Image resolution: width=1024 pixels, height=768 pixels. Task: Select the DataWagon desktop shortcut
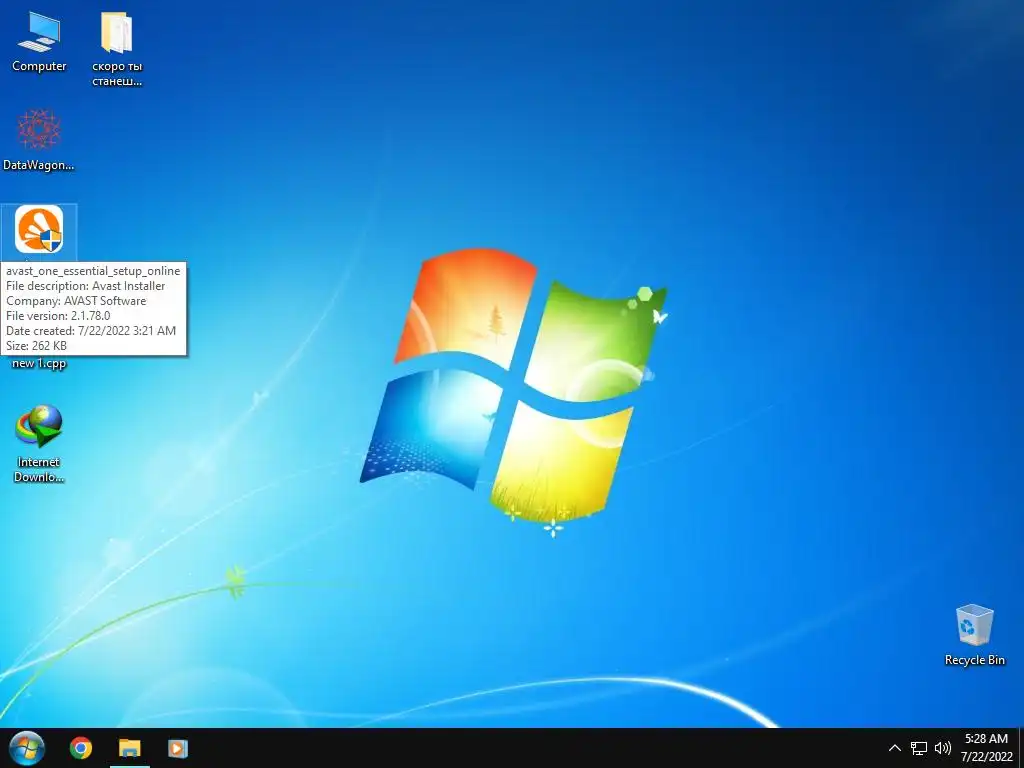point(39,140)
